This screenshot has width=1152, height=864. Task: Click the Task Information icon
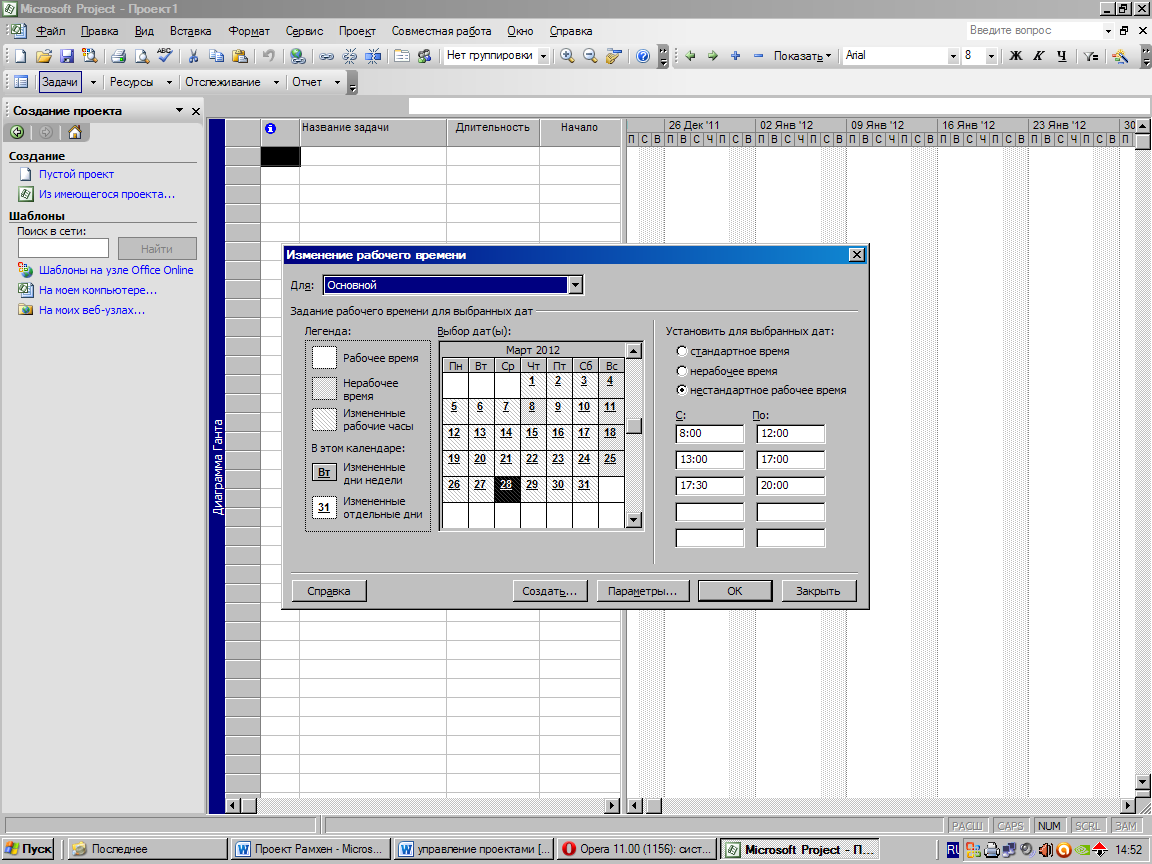(x=402, y=56)
